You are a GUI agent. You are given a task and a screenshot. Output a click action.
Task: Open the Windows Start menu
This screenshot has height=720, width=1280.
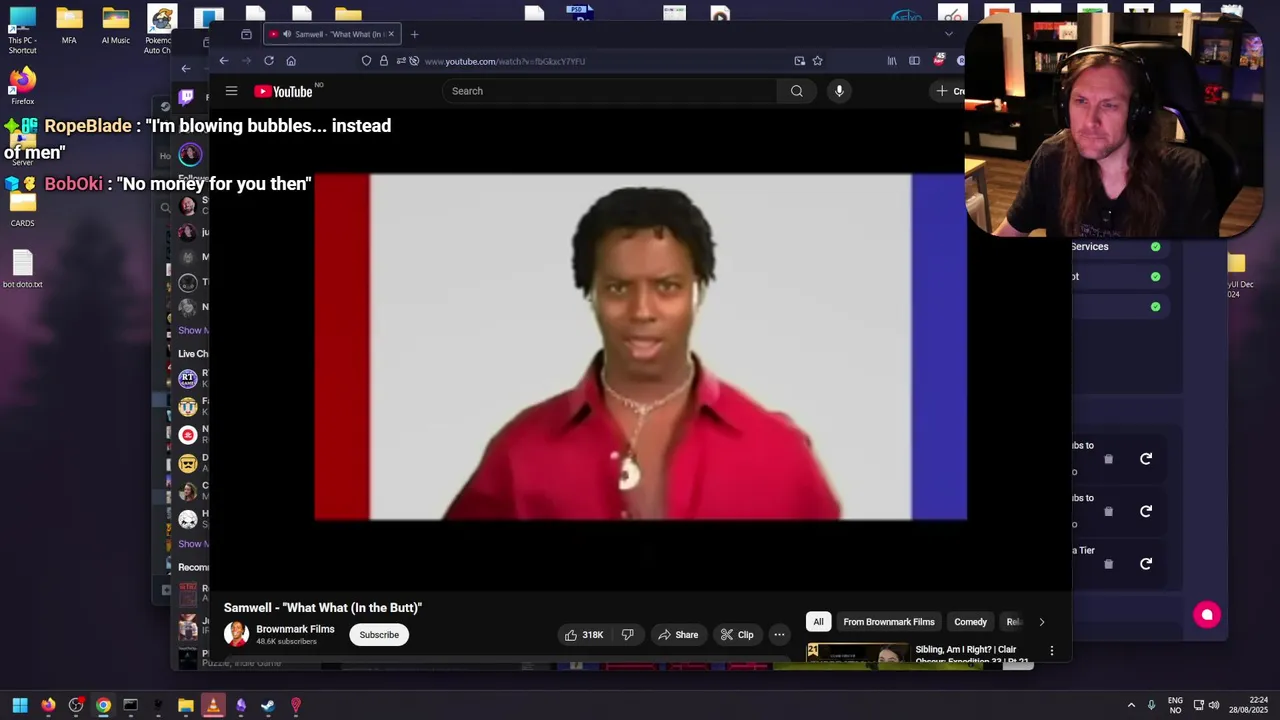(x=20, y=705)
